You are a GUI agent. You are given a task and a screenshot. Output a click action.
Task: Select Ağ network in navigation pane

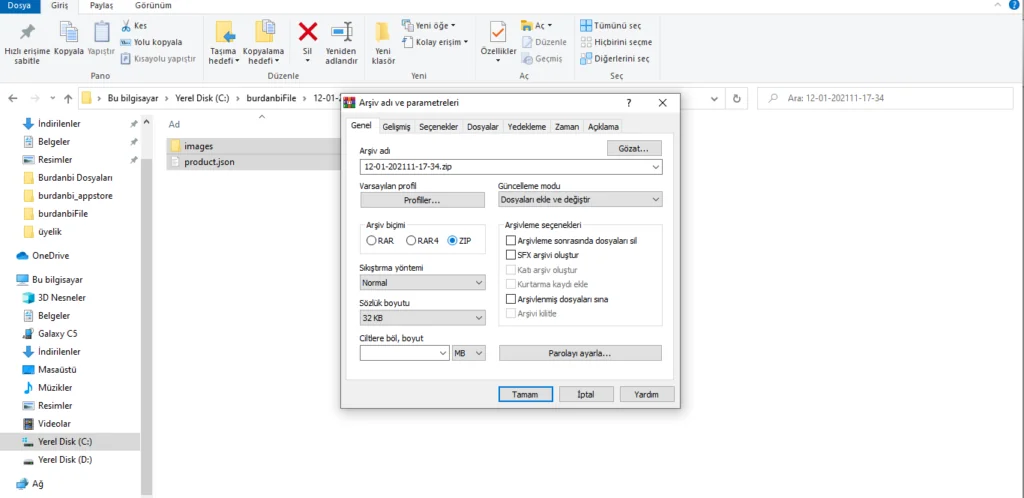tap(38, 484)
